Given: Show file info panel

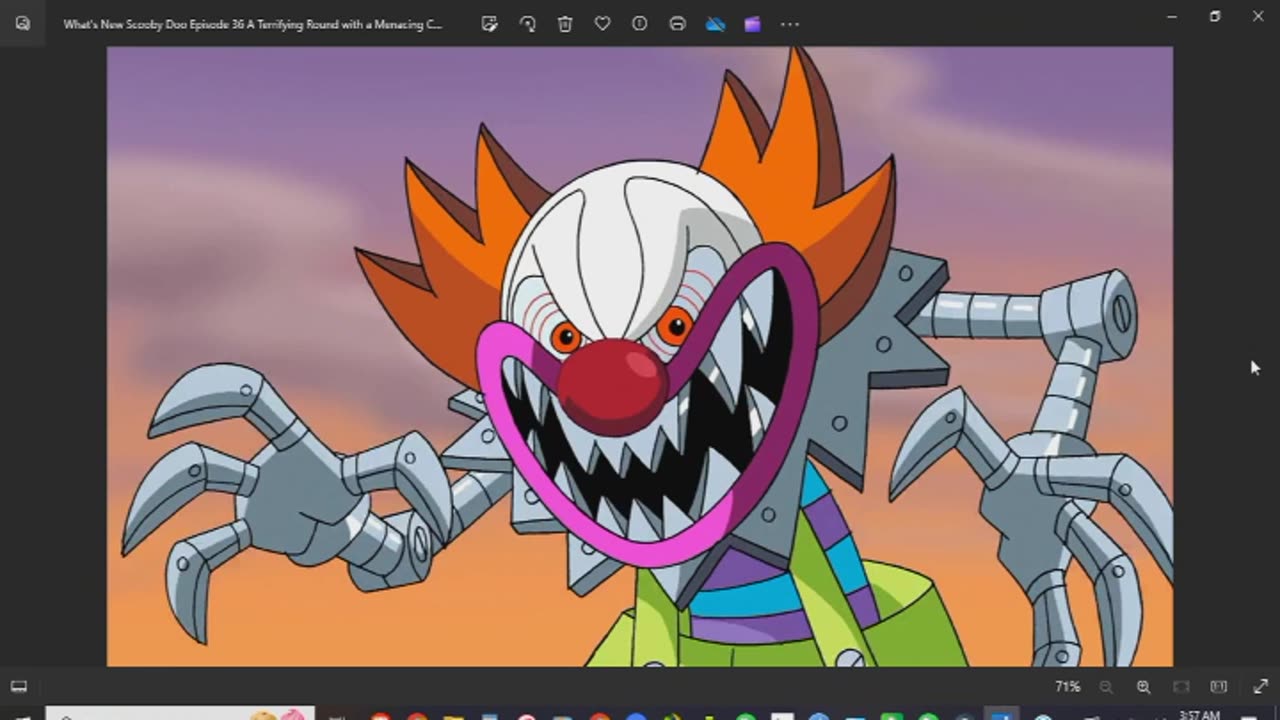Looking at the screenshot, I should pos(640,24).
